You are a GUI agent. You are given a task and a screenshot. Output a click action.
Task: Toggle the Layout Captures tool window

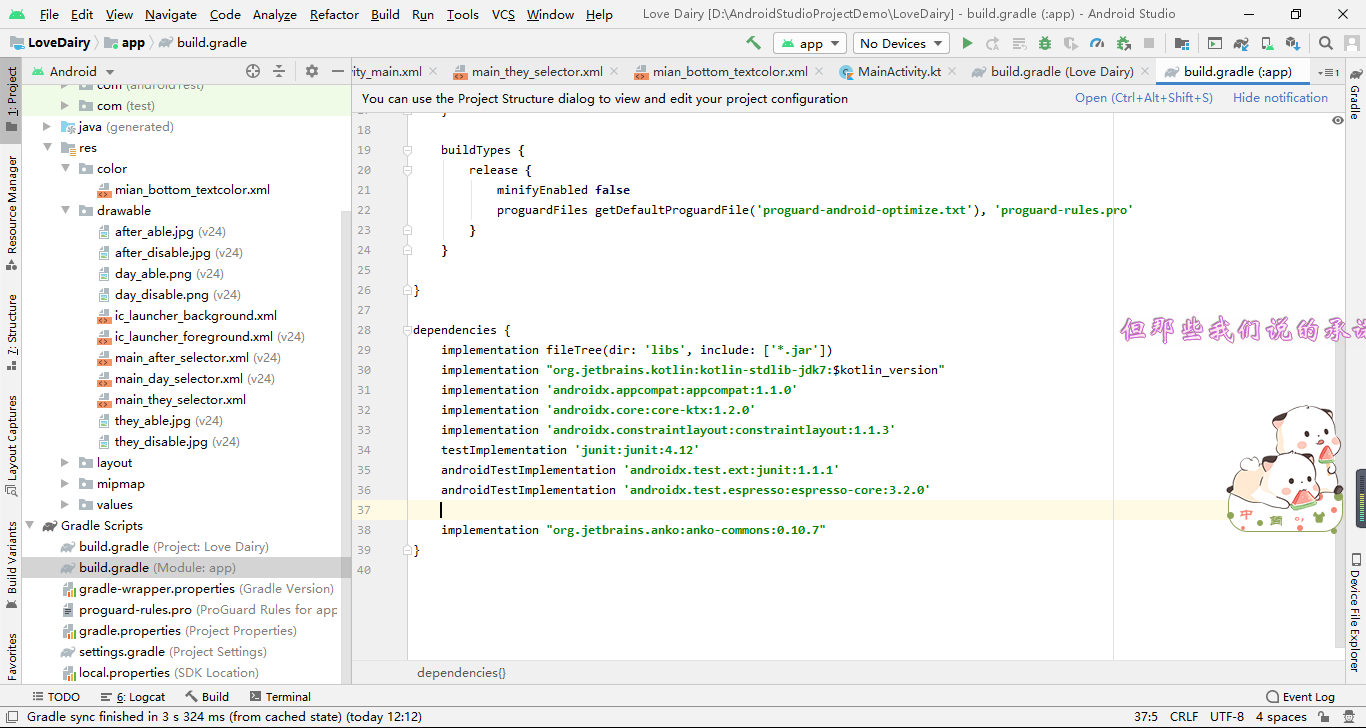(11, 445)
